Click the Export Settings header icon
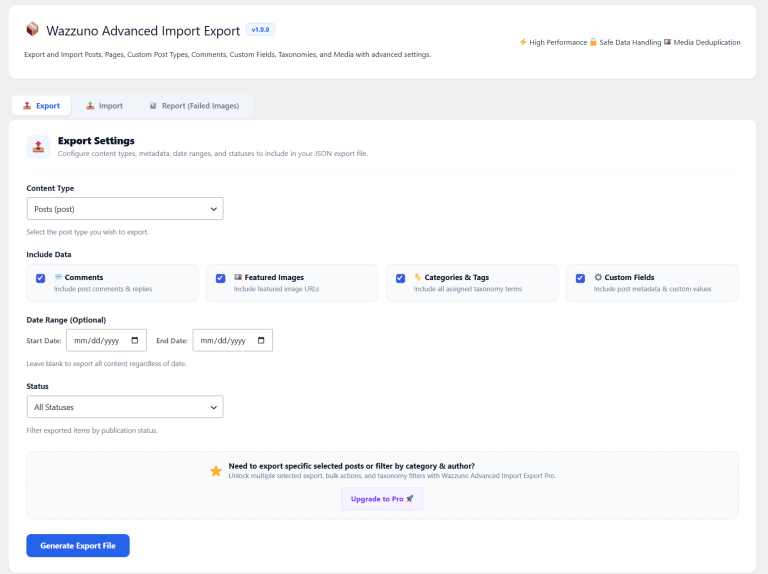Image resolution: width=768 pixels, height=574 pixels. 38,146
